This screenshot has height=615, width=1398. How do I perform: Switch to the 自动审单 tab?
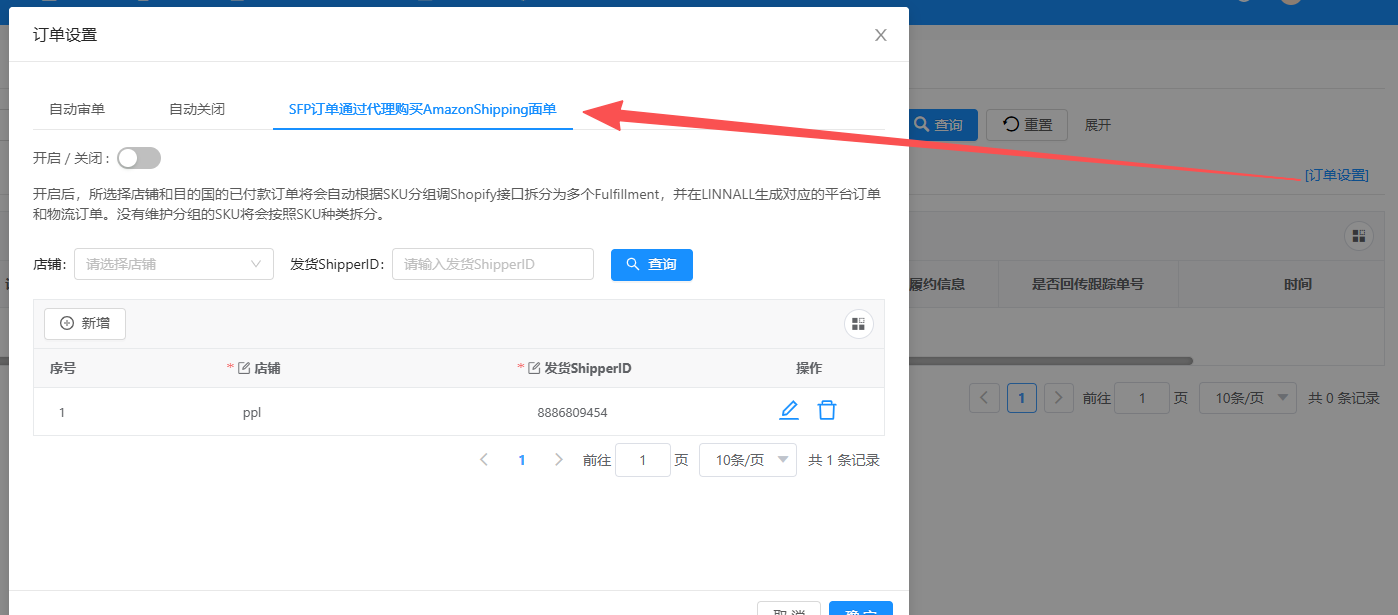click(77, 109)
